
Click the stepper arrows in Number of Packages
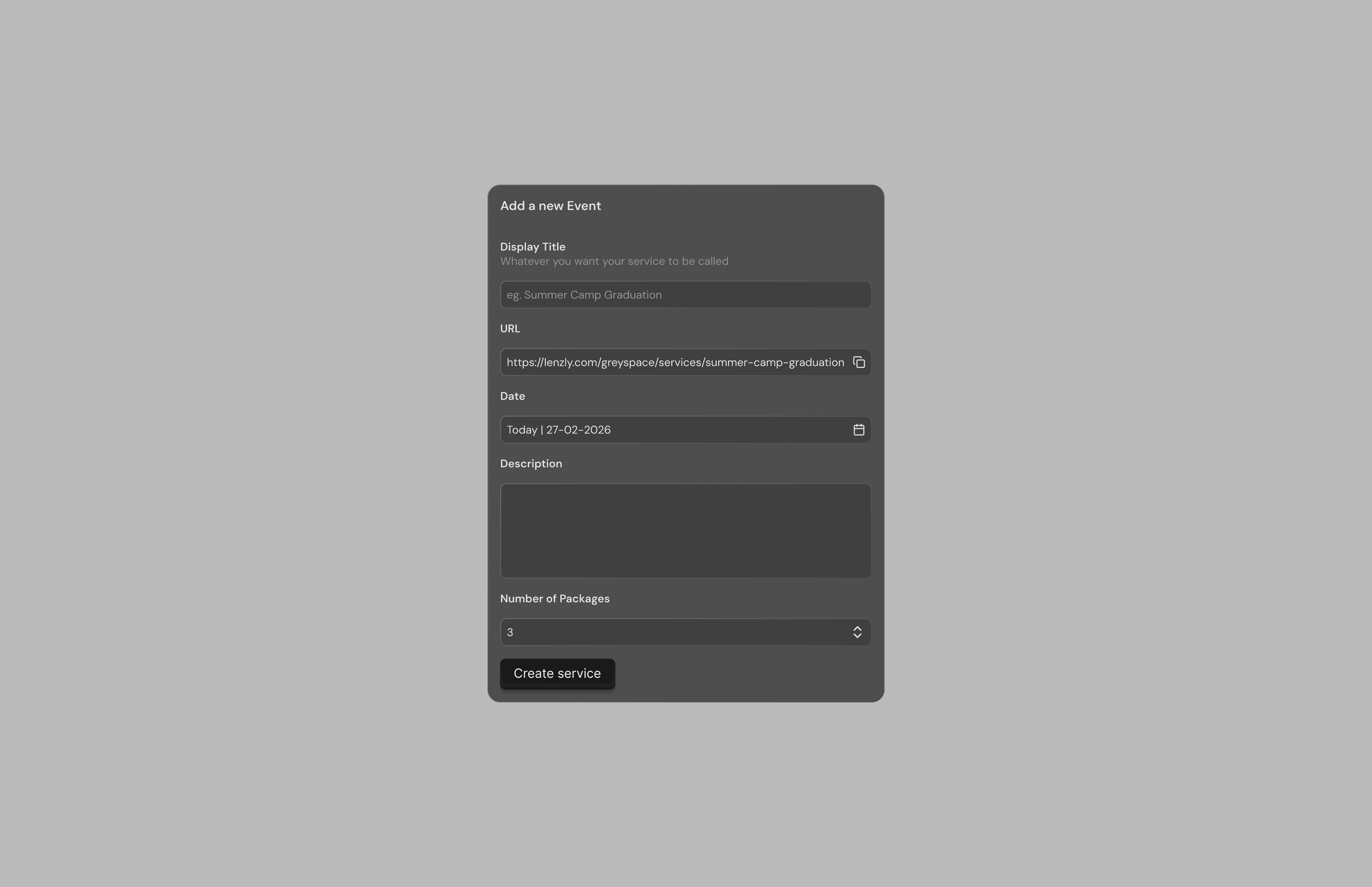click(857, 632)
